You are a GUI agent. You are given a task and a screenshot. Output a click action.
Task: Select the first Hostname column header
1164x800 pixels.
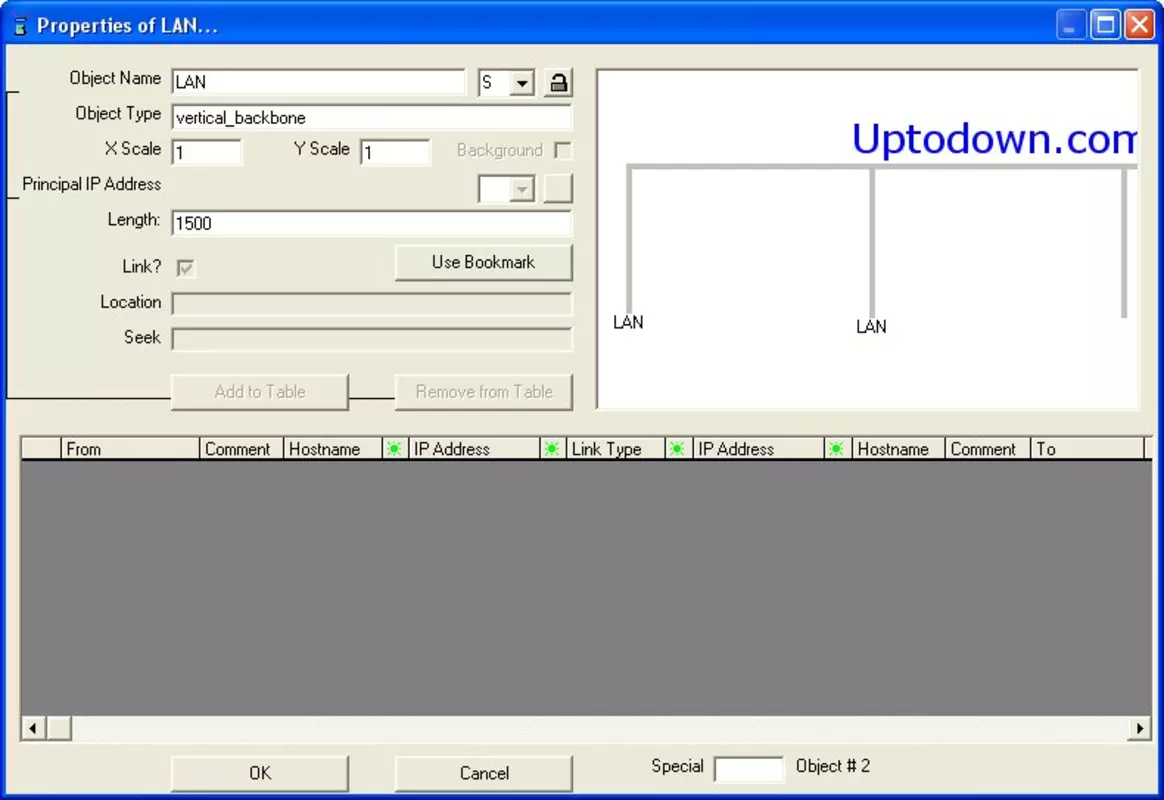click(333, 449)
